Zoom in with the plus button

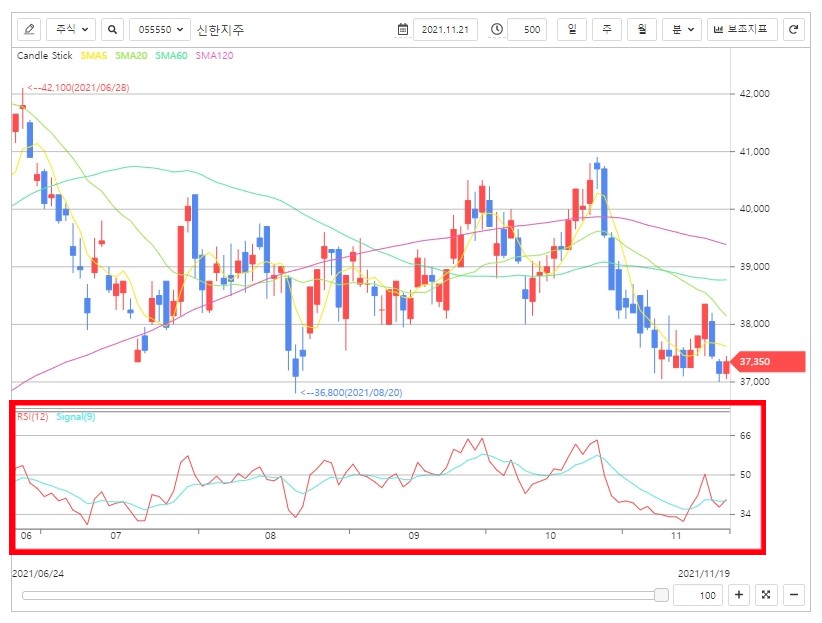(x=739, y=595)
